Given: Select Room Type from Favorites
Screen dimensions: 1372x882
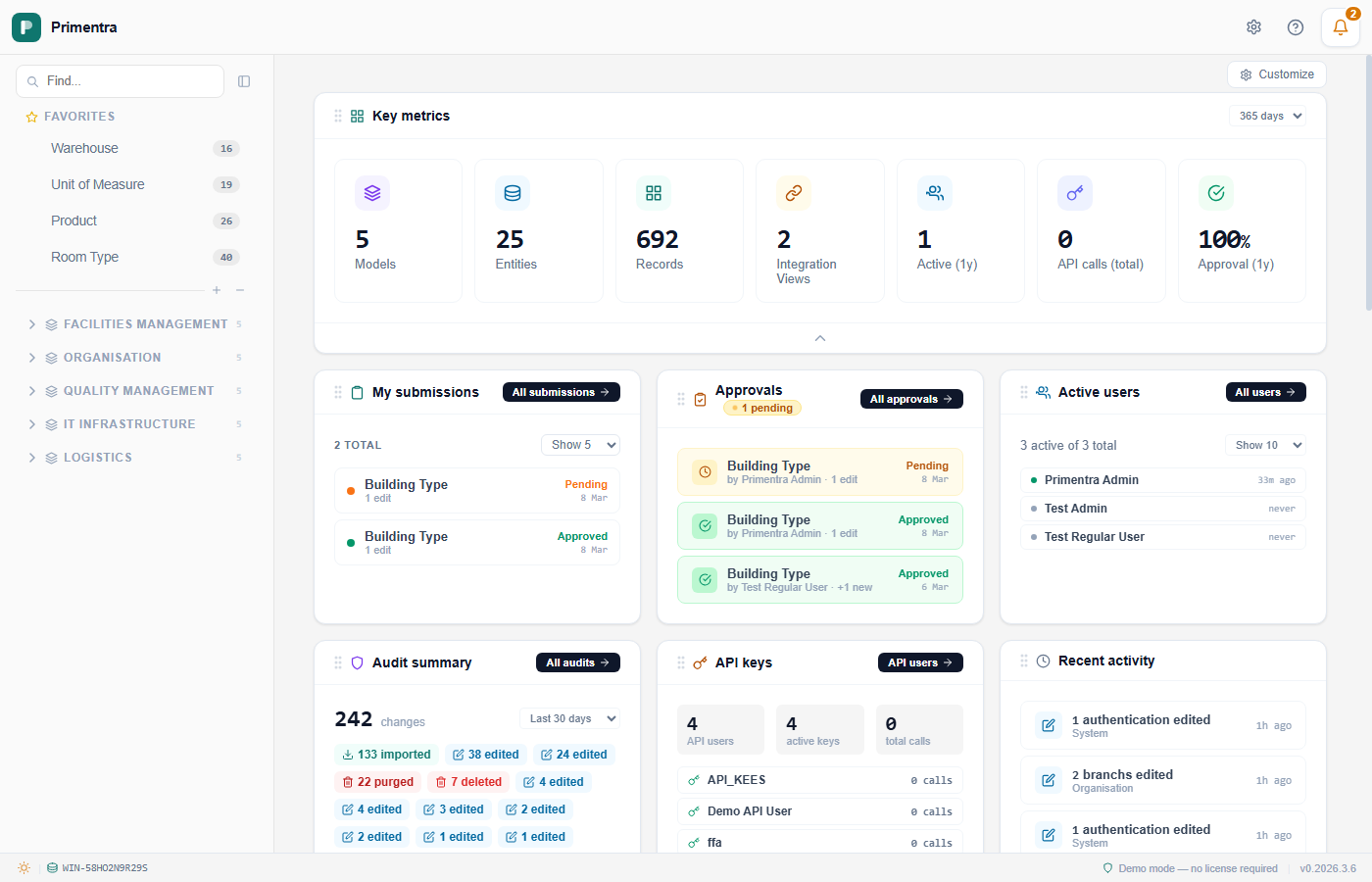Looking at the screenshot, I should [x=83, y=257].
